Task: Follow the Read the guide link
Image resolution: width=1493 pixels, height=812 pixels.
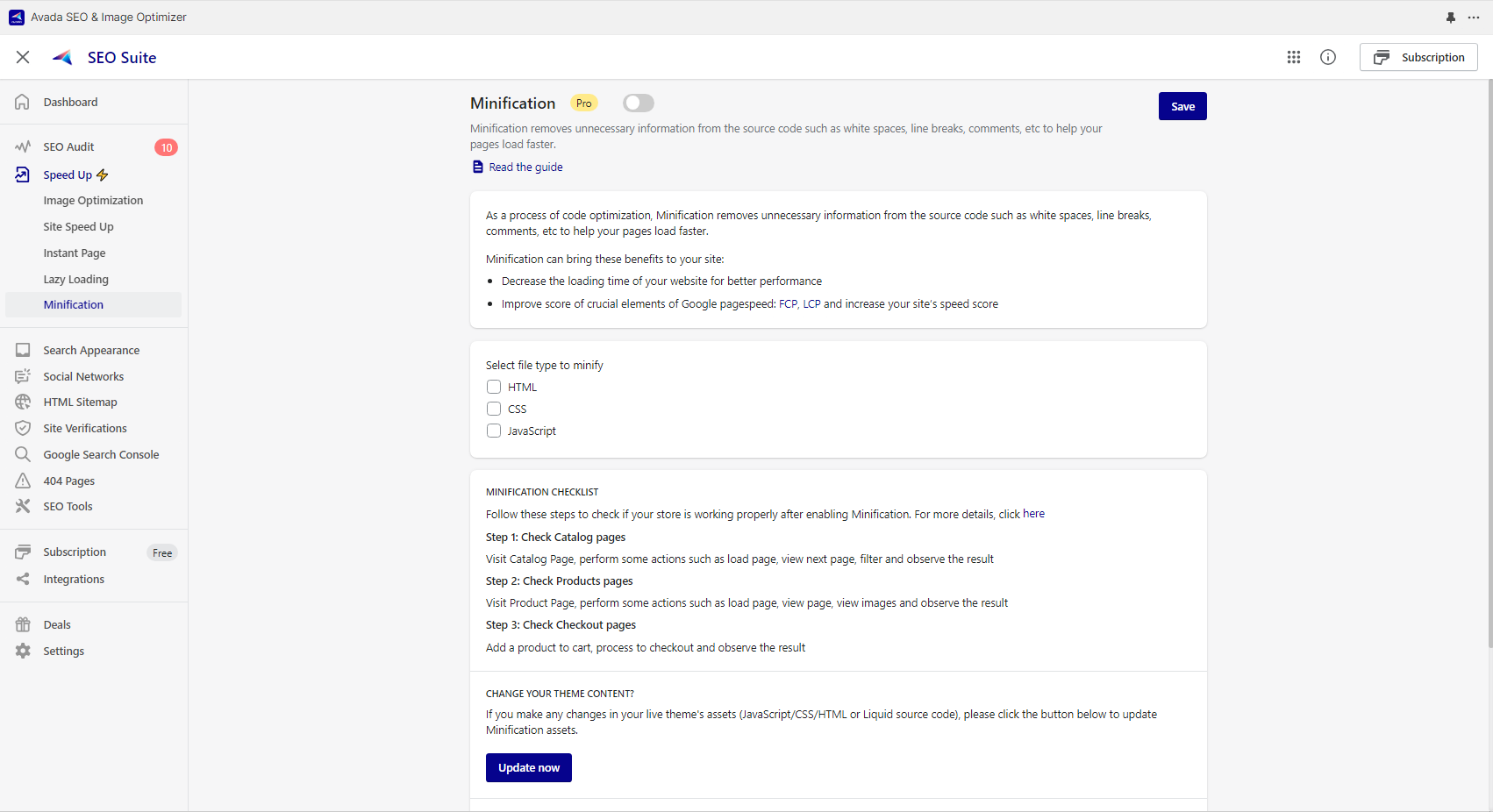Action: pyautogui.click(x=525, y=167)
